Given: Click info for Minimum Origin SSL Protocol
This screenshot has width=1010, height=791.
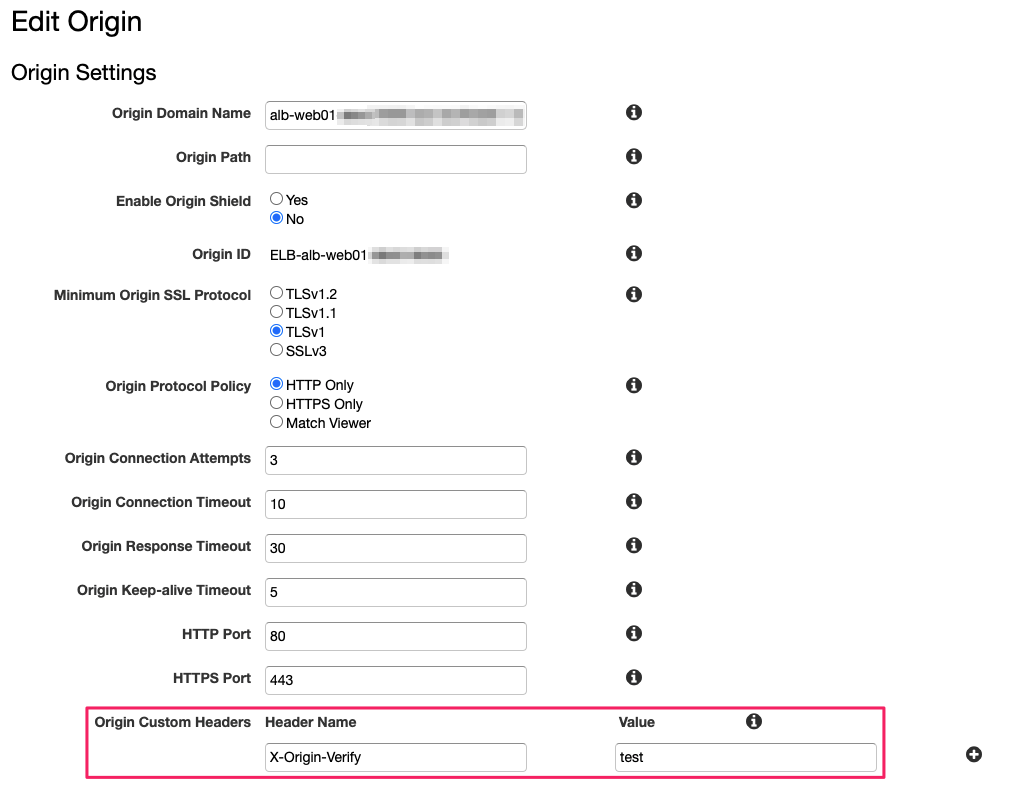Looking at the screenshot, I should pyautogui.click(x=633, y=294).
